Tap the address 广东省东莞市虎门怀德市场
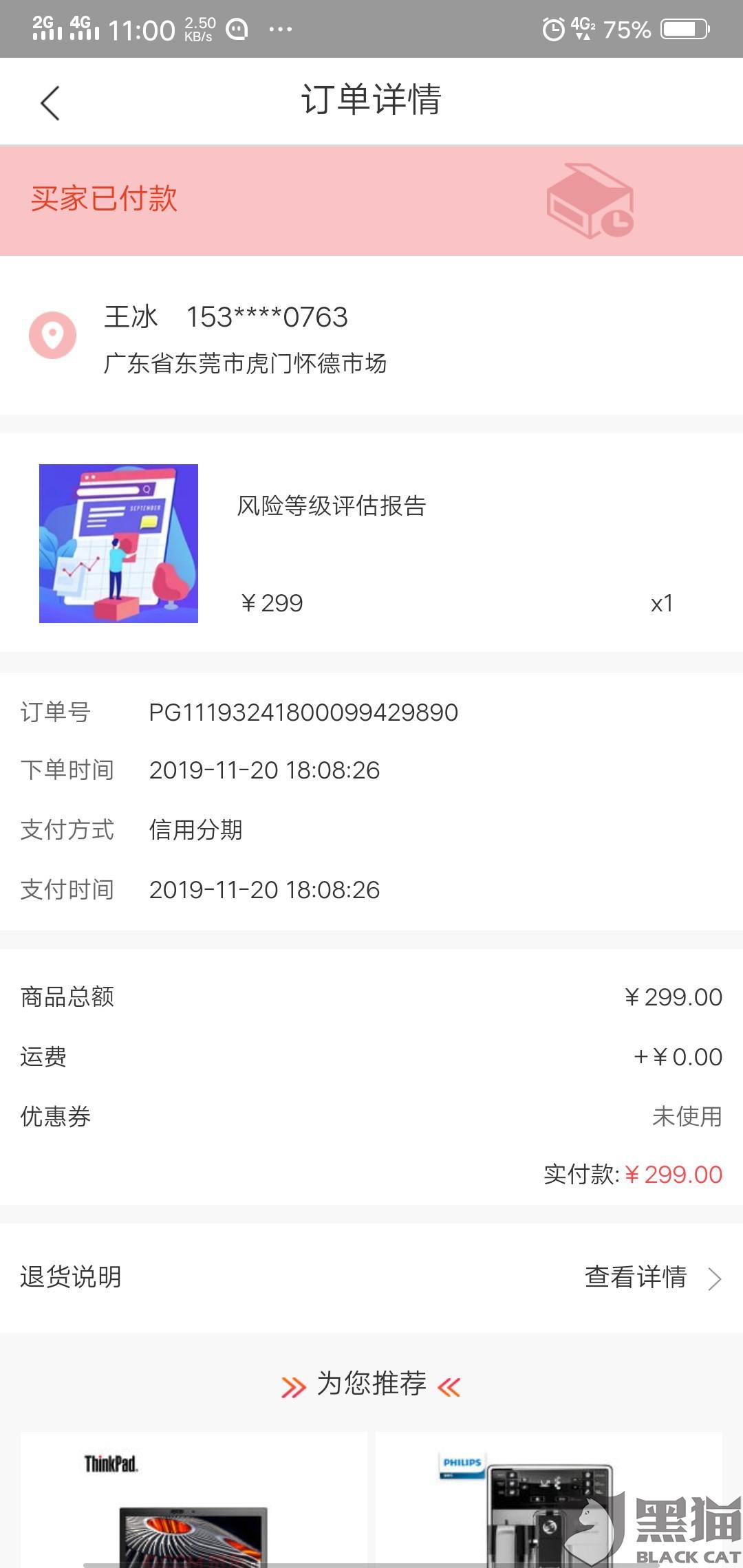Viewport: 743px width, 1568px height. [245, 363]
